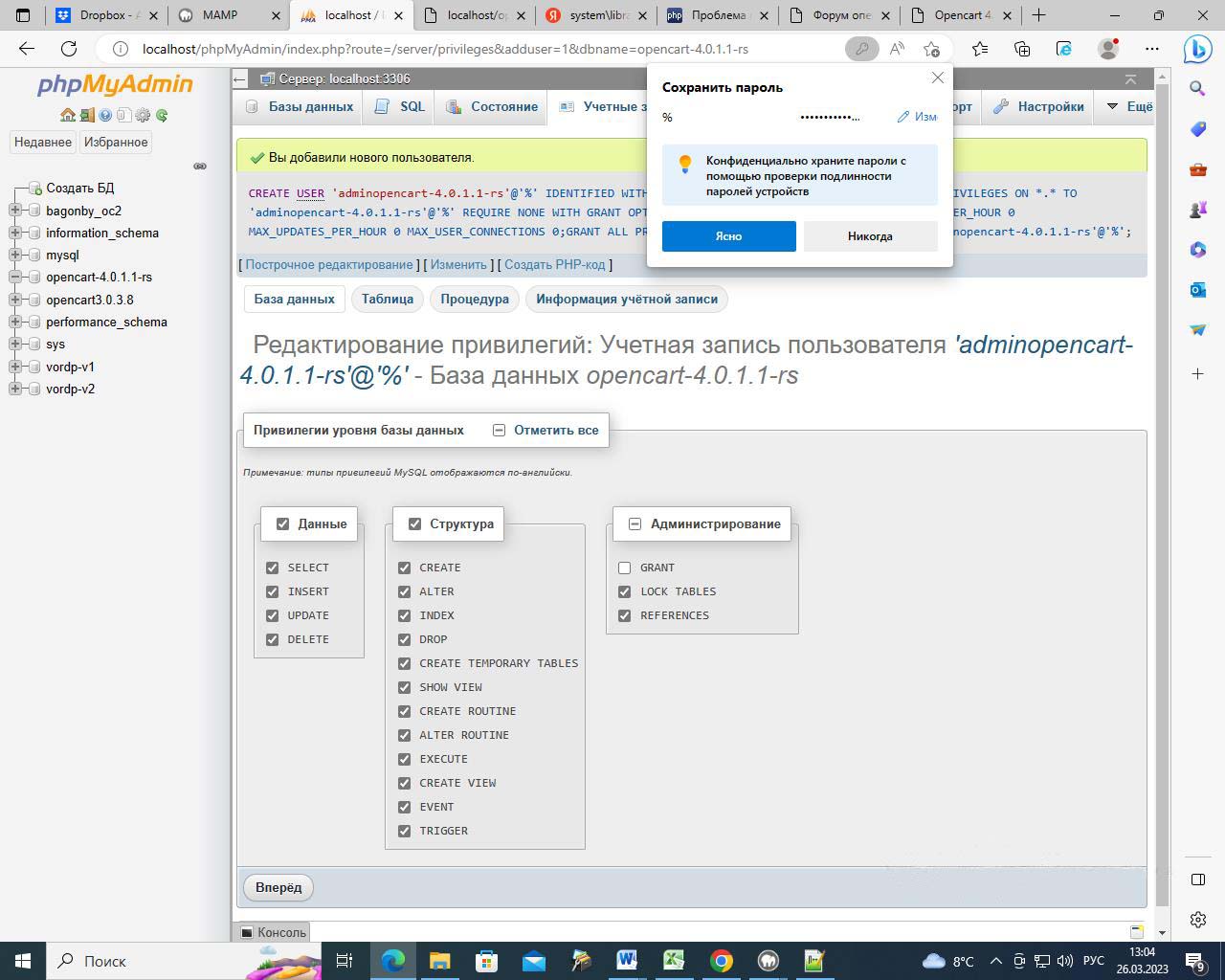The height and width of the screenshot is (980, 1225).
Task: Click Никогда in save password dialog
Action: pyautogui.click(x=869, y=236)
